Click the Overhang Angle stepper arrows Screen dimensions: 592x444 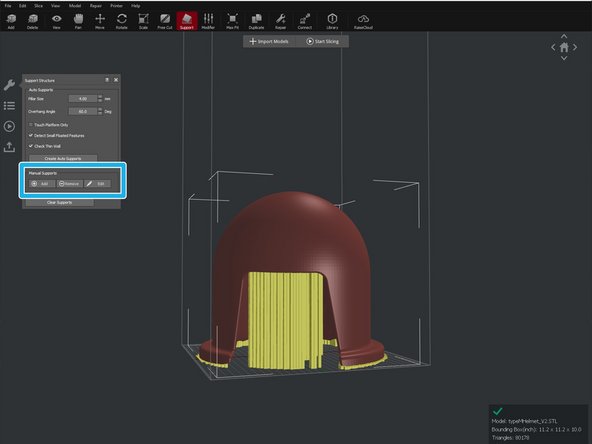point(100,111)
